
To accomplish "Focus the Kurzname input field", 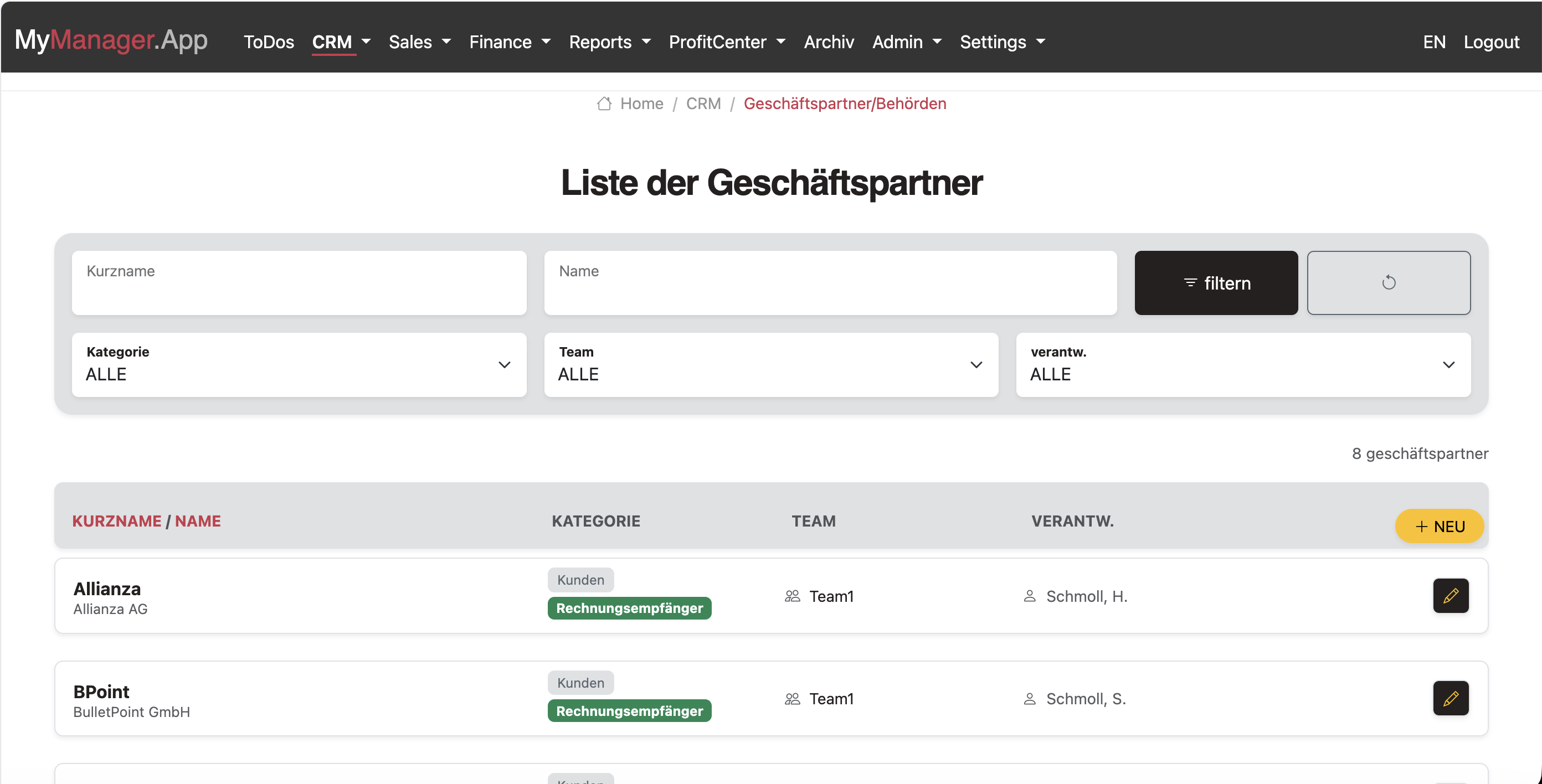I will coord(299,282).
